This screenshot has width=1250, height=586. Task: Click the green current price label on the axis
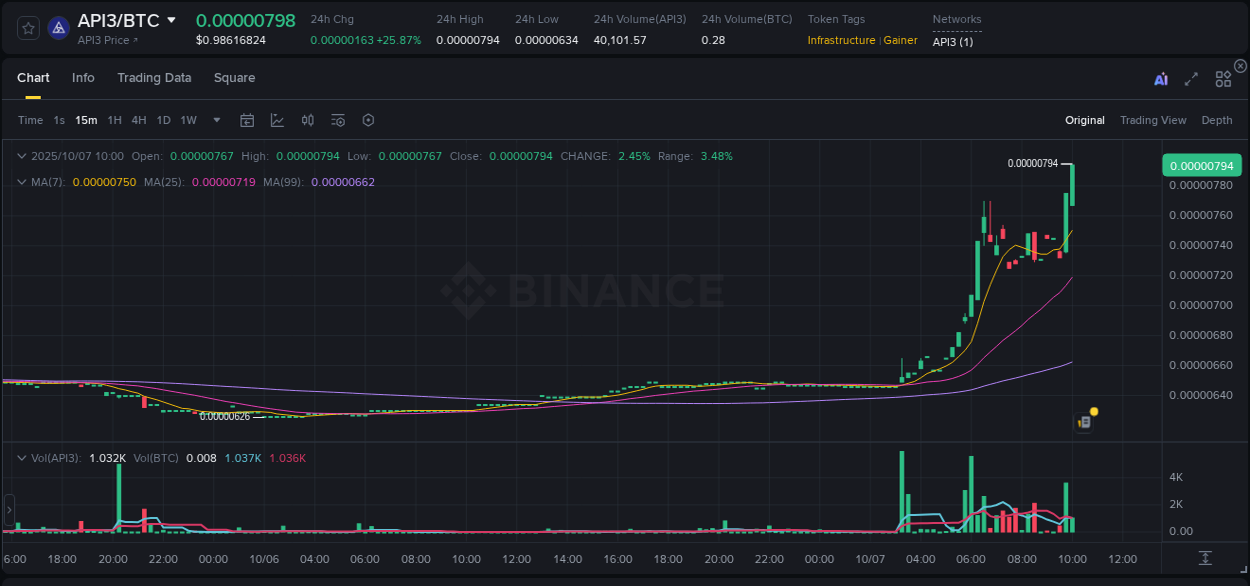tap(1201, 164)
